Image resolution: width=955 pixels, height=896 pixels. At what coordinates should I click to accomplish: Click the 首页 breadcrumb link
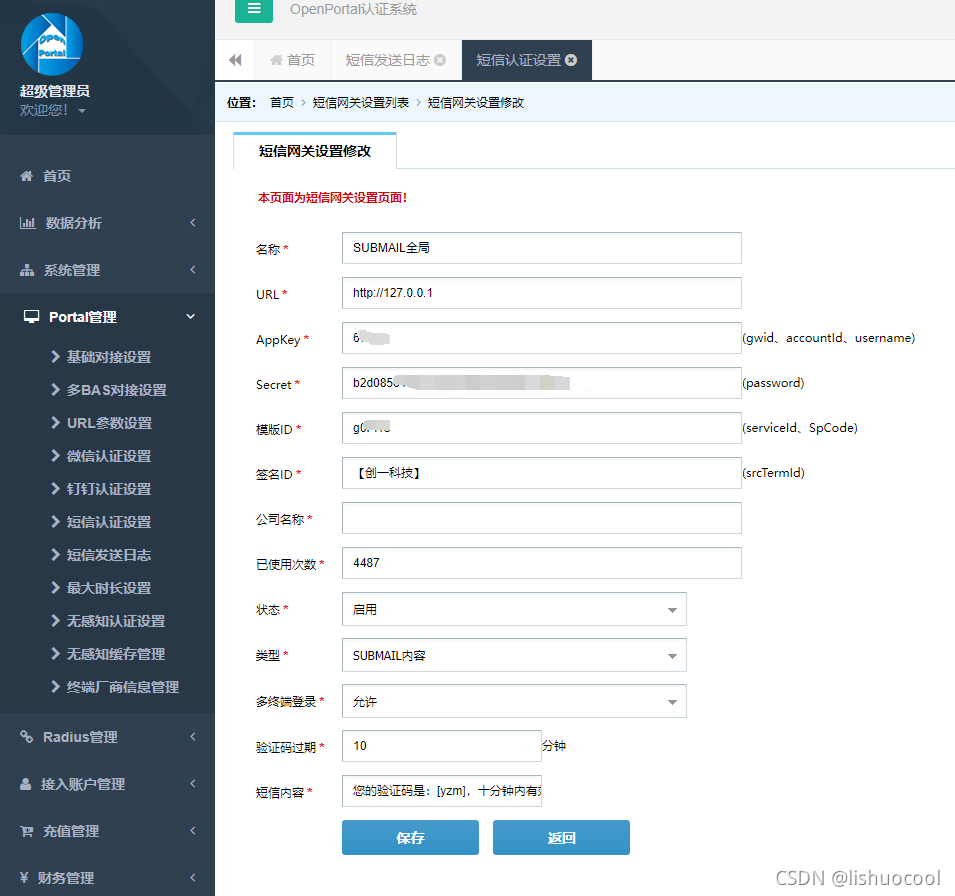pyautogui.click(x=282, y=102)
